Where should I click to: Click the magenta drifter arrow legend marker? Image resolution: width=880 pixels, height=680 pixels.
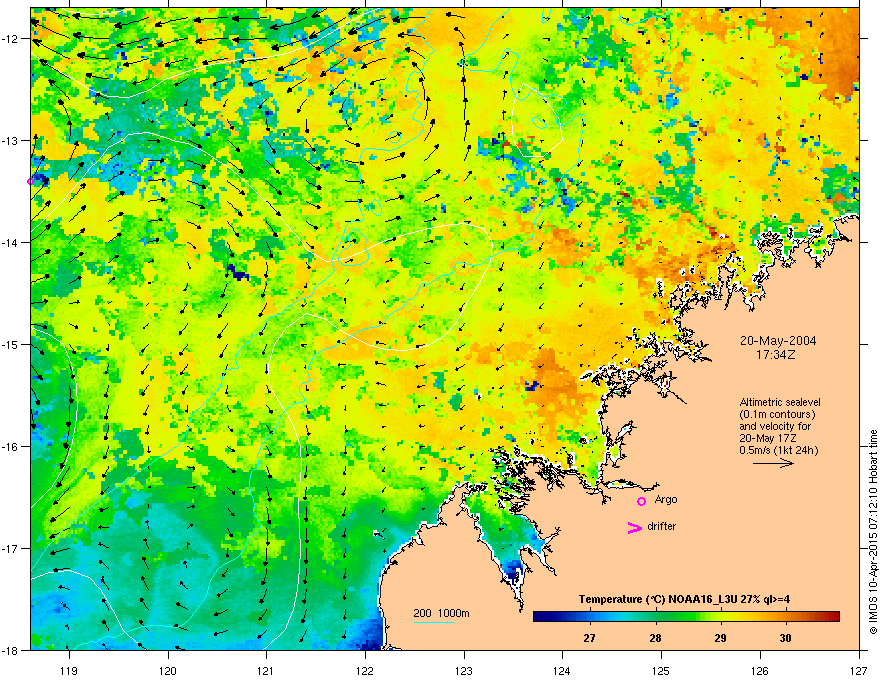click(x=635, y=527)
